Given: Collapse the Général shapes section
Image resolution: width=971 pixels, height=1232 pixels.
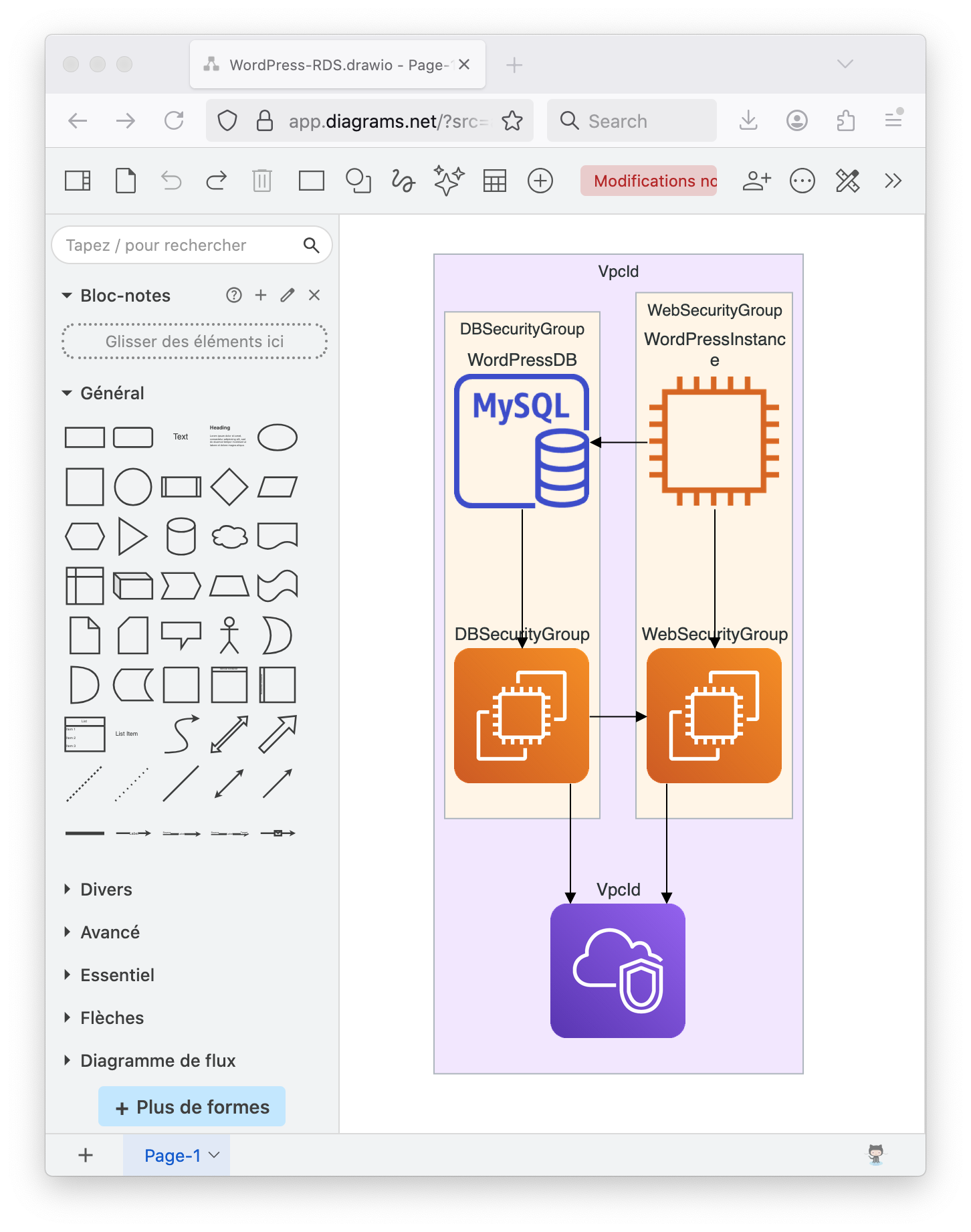Looking at the screenshot, I should coord(67,393).
